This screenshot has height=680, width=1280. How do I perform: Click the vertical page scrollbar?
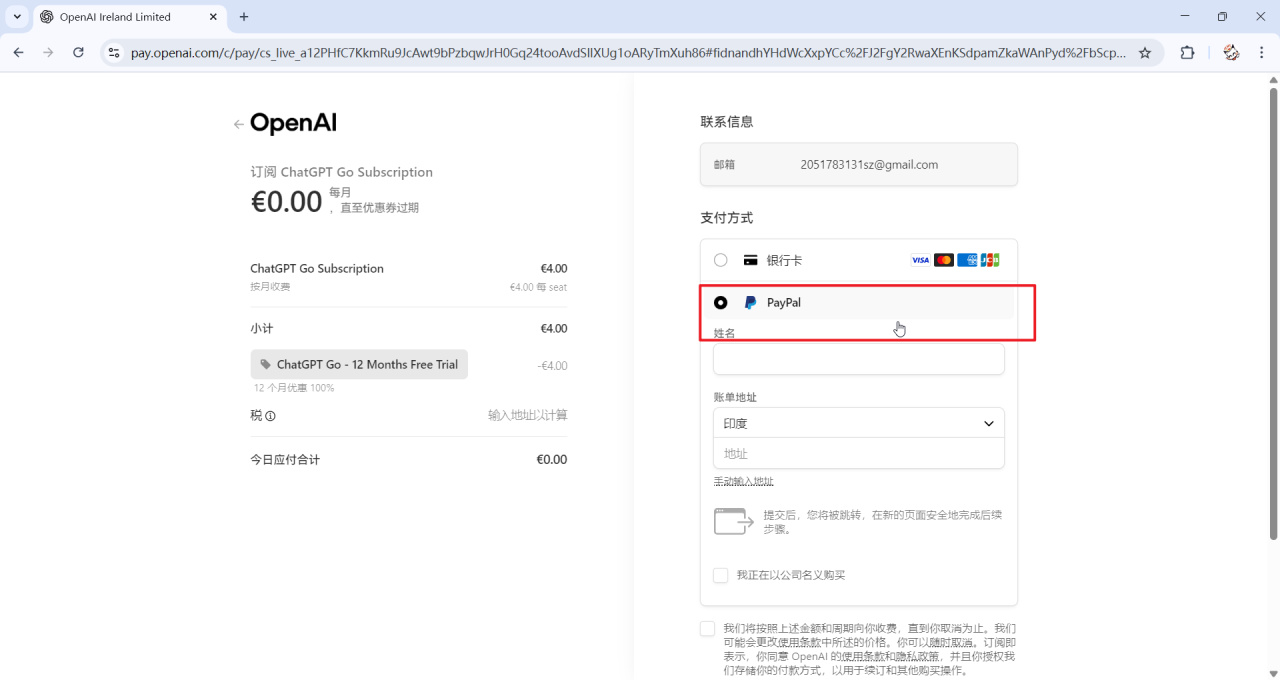[x=1273, y=314]
